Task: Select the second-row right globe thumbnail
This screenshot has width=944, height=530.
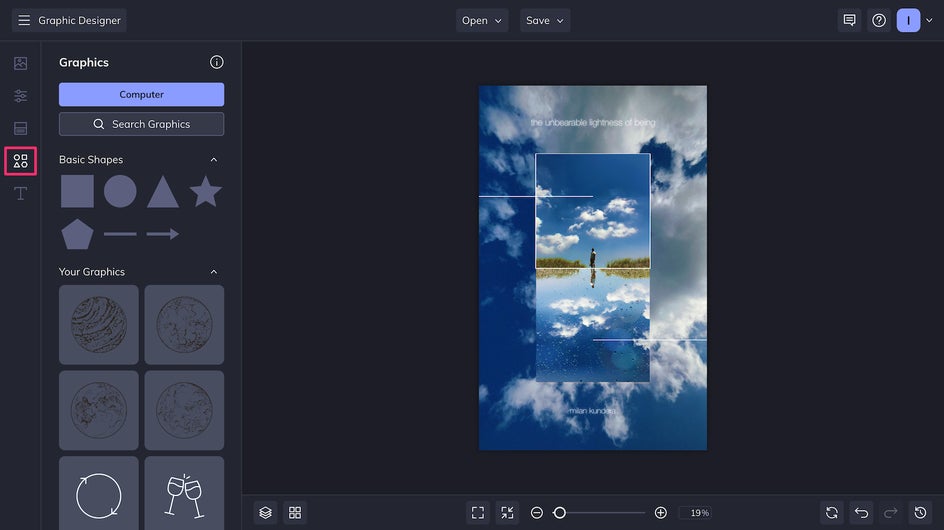Action: coord(184,410)
